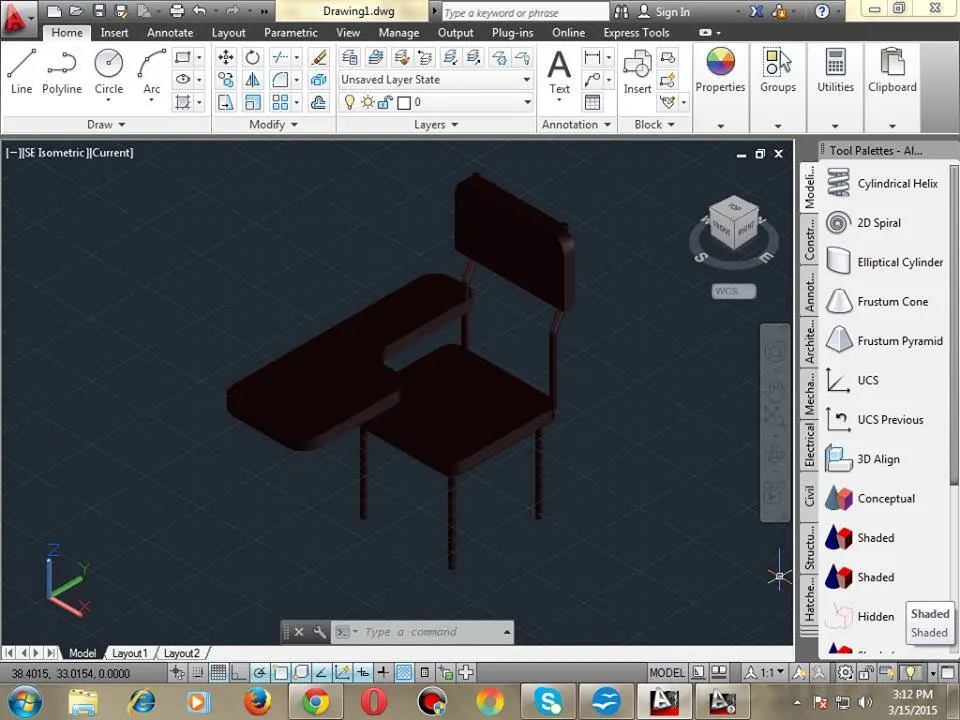This screenshot has height=720, width=960.
Task: Click the Current visual style label
Action: (x=112, y=152)
